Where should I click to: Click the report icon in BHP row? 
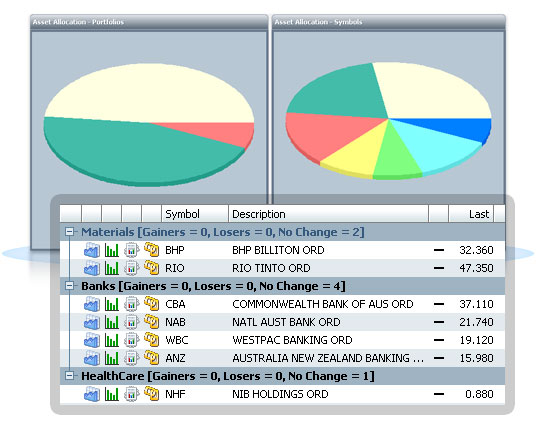point(132,250)
